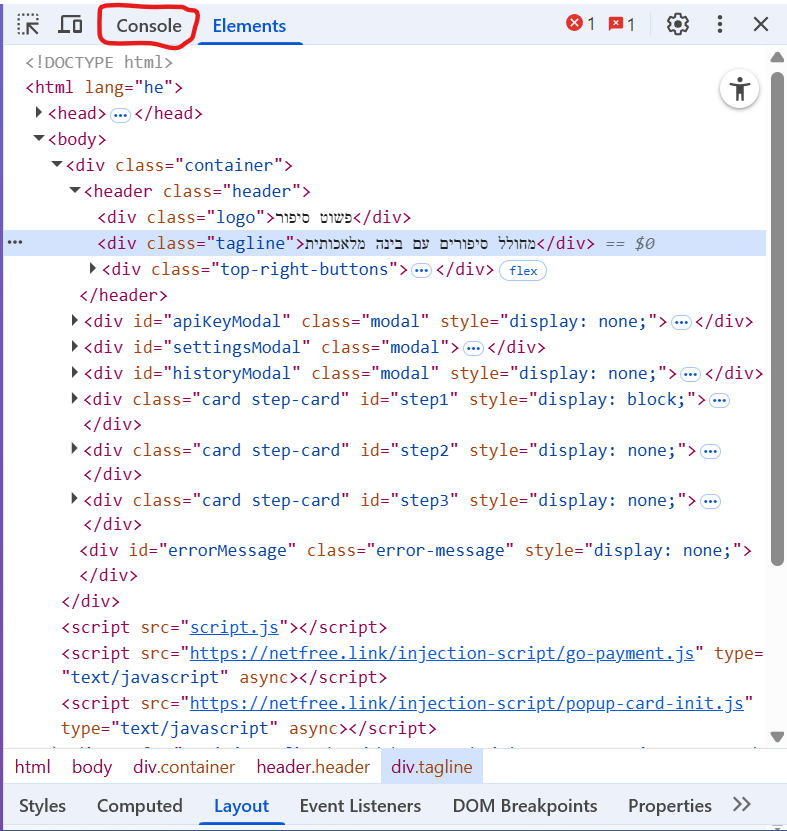The width and height of the screenshot is (787, 831).
Task: Click html in the breadcrumb bar
Action: (x=32, y=767)
